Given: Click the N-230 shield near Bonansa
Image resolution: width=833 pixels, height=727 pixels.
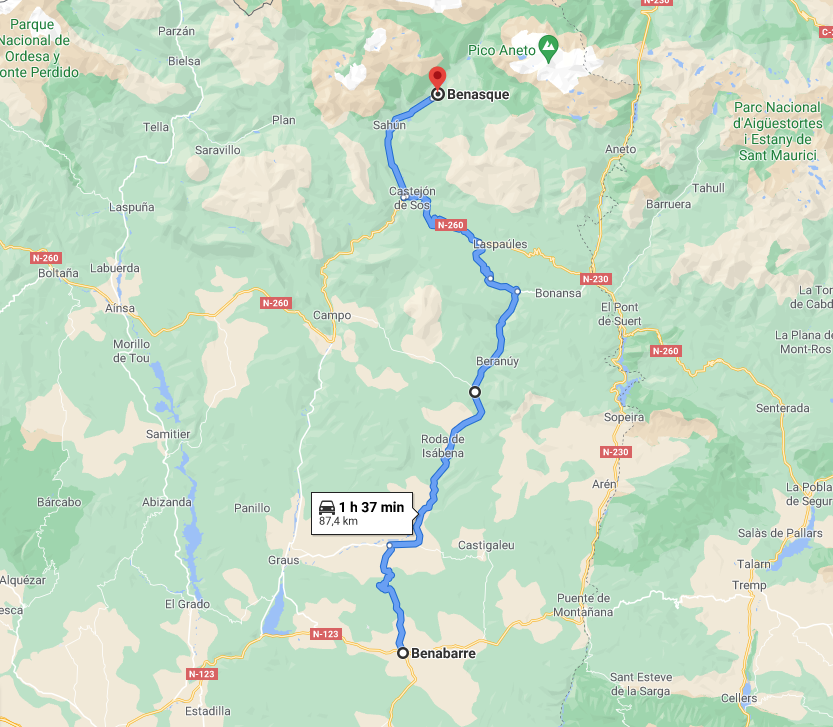Looking at the screenshot, I should tap(596, 278).
